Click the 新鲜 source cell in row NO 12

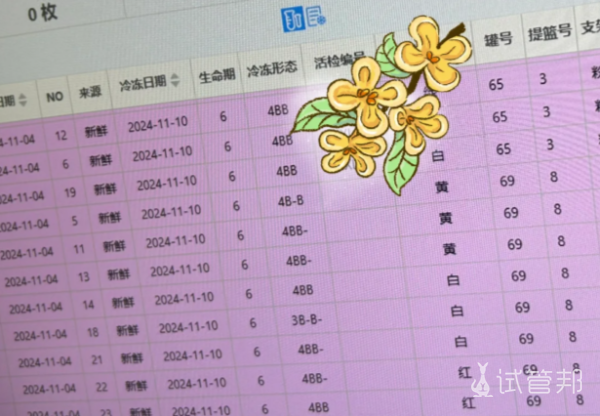pos(96,131)
